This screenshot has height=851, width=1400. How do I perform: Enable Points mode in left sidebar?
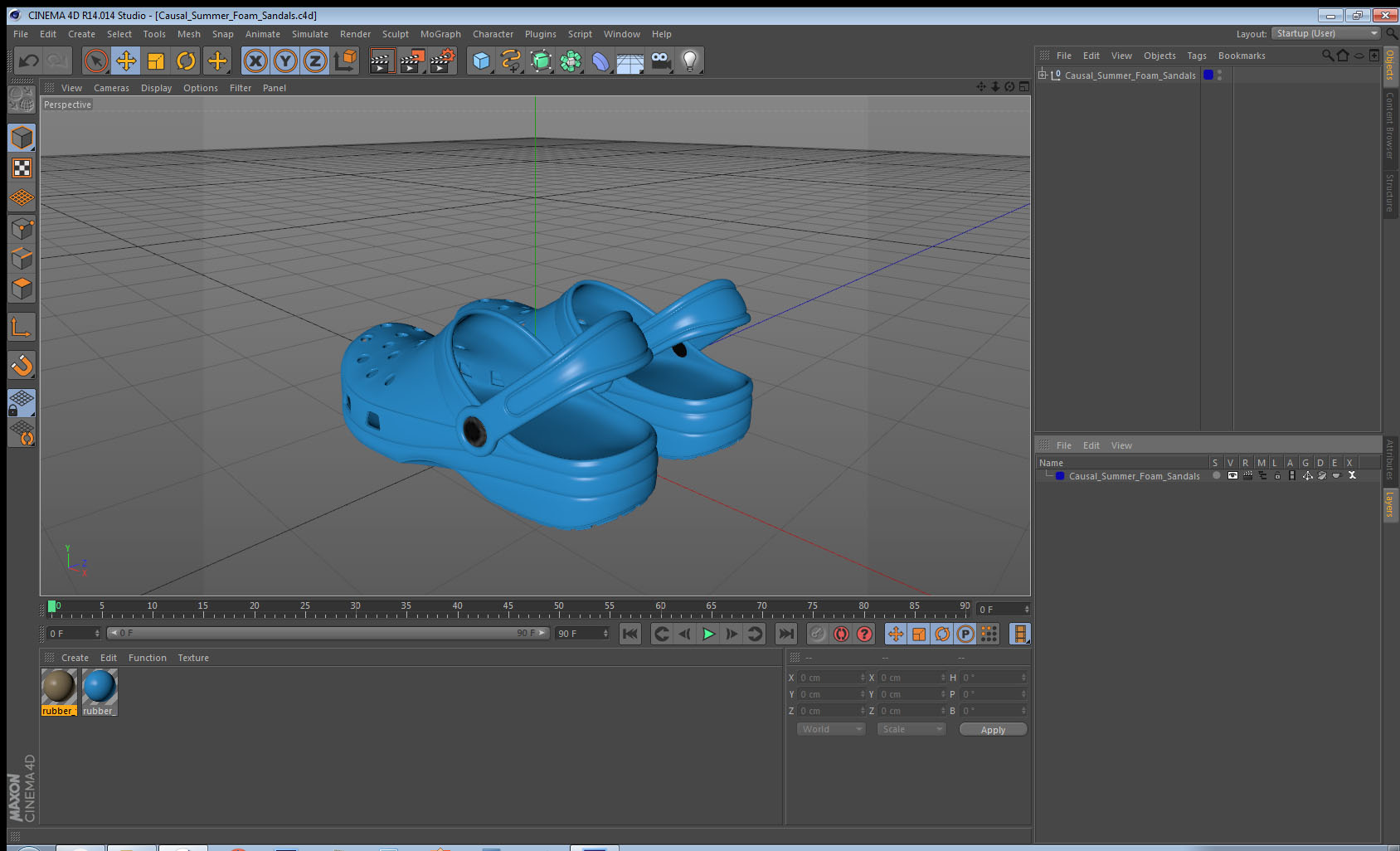(22, 229)
